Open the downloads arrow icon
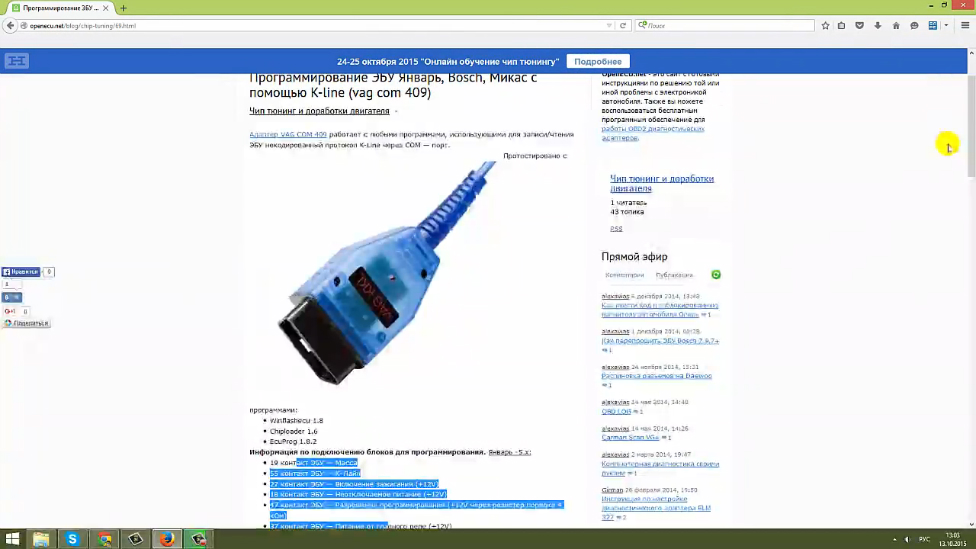This screenshot has height=549, width=976. coord(878,26)
